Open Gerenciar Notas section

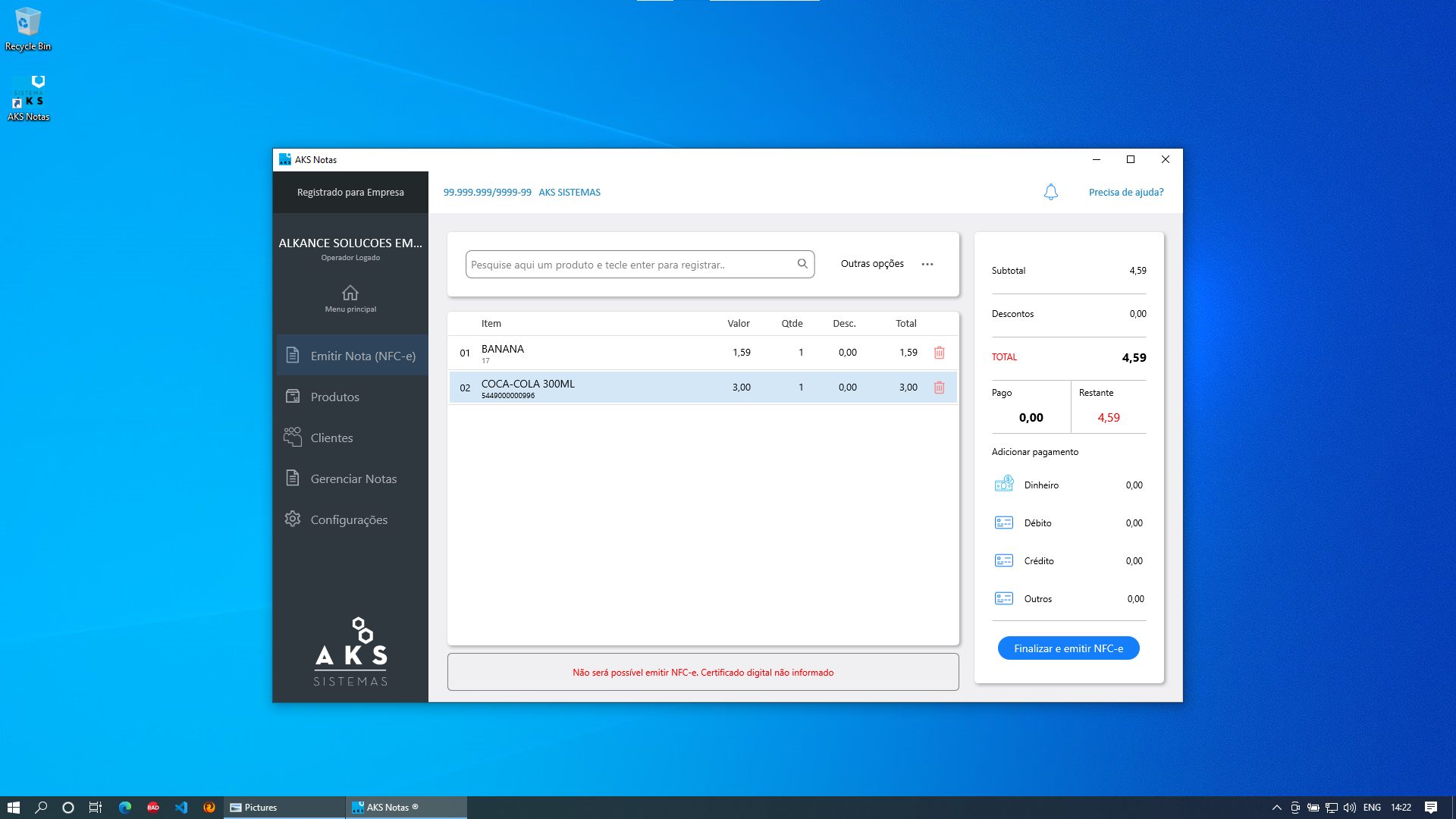pos(352,479)
